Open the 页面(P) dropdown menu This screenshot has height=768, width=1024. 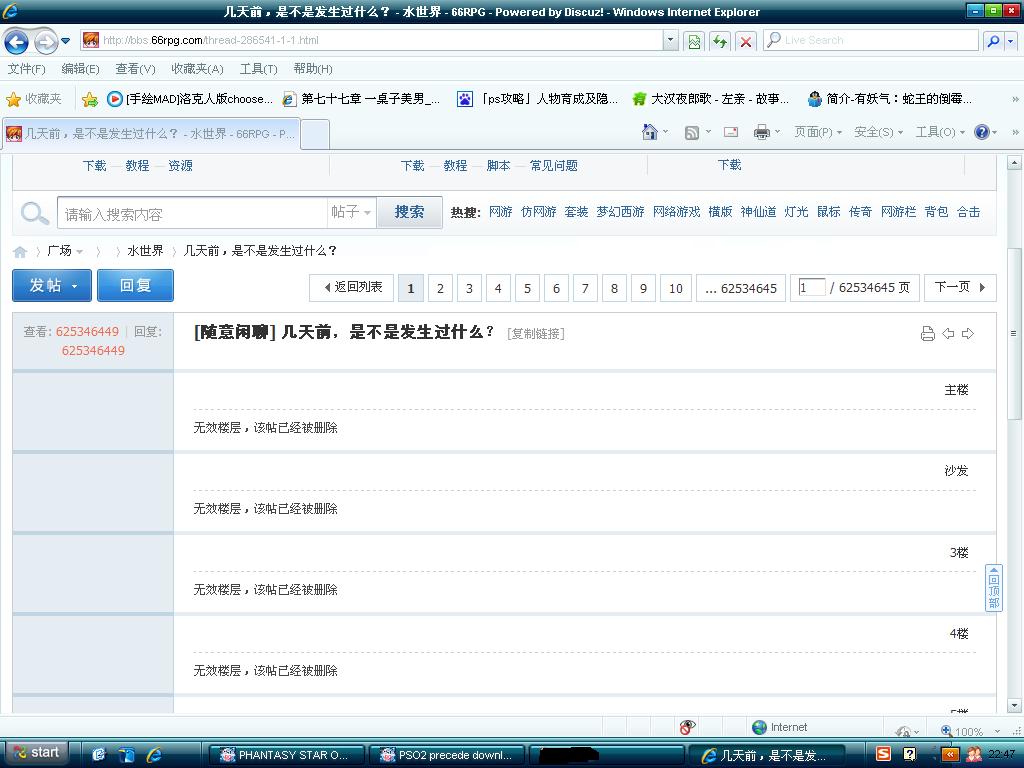[x=818, y=132]
